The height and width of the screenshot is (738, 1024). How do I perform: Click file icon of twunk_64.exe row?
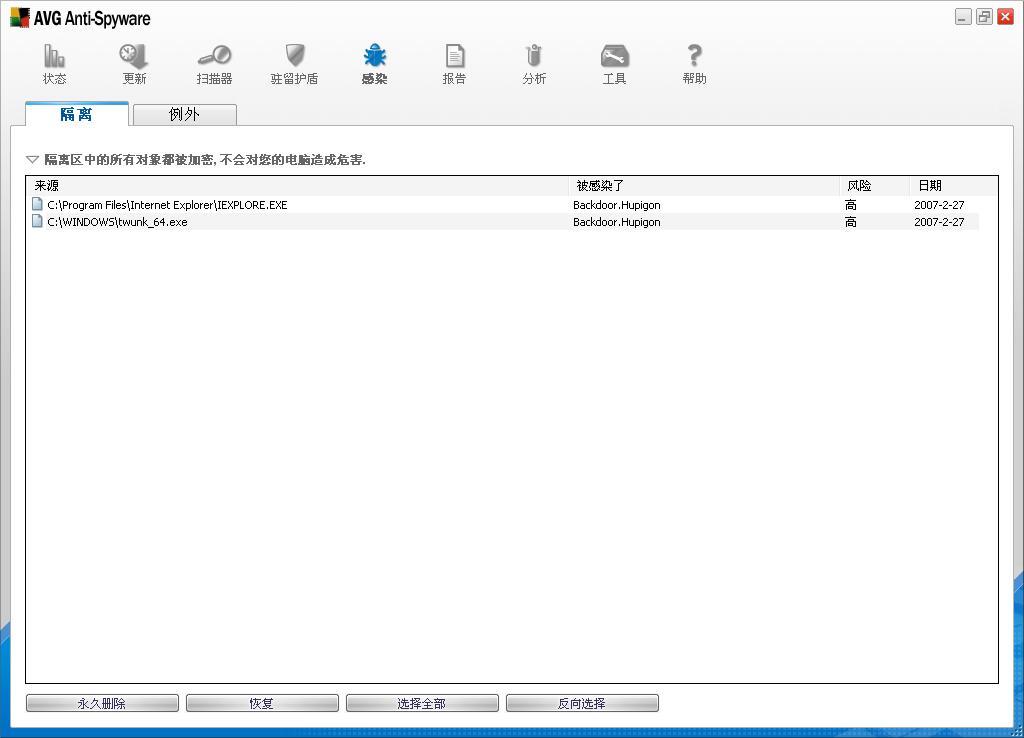pyautogui.click(x=37, y=221)
